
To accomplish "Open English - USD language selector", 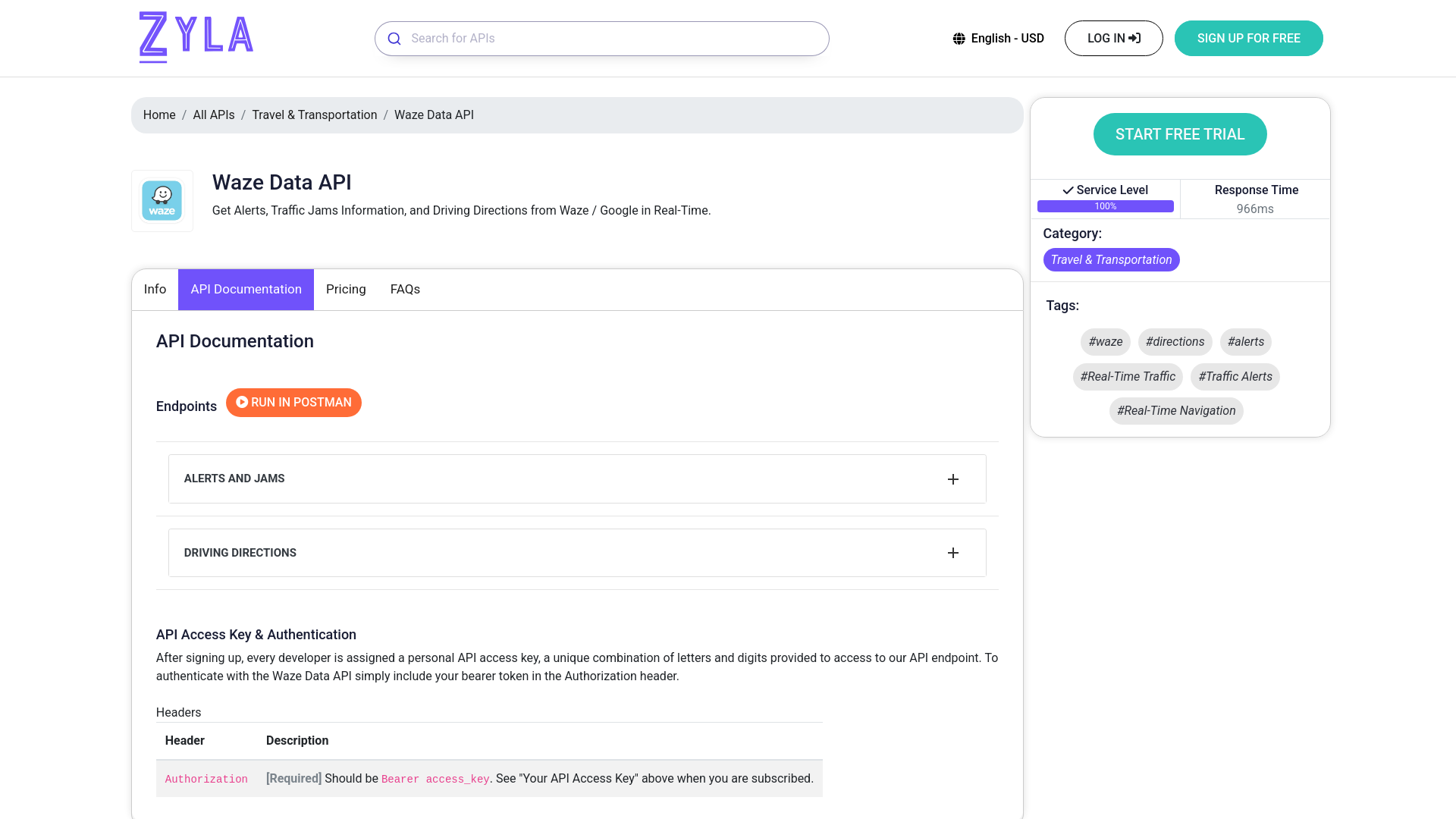I will coord(999,39).
